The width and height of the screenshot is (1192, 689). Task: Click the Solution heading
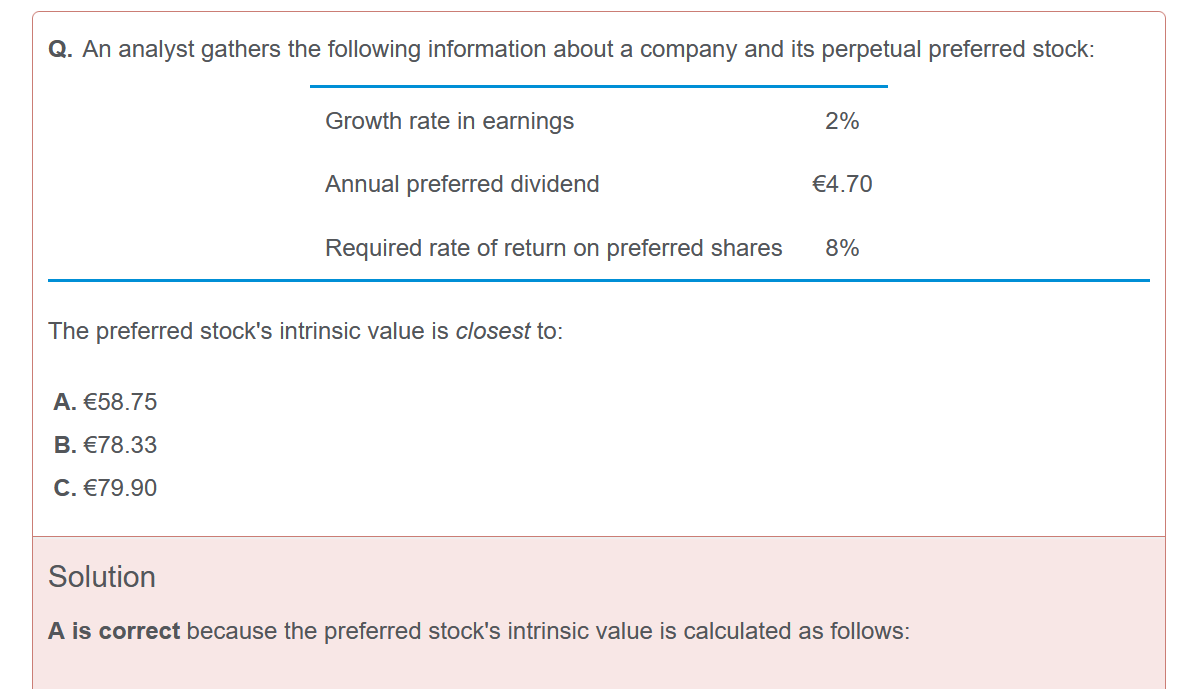click(102, 577)
